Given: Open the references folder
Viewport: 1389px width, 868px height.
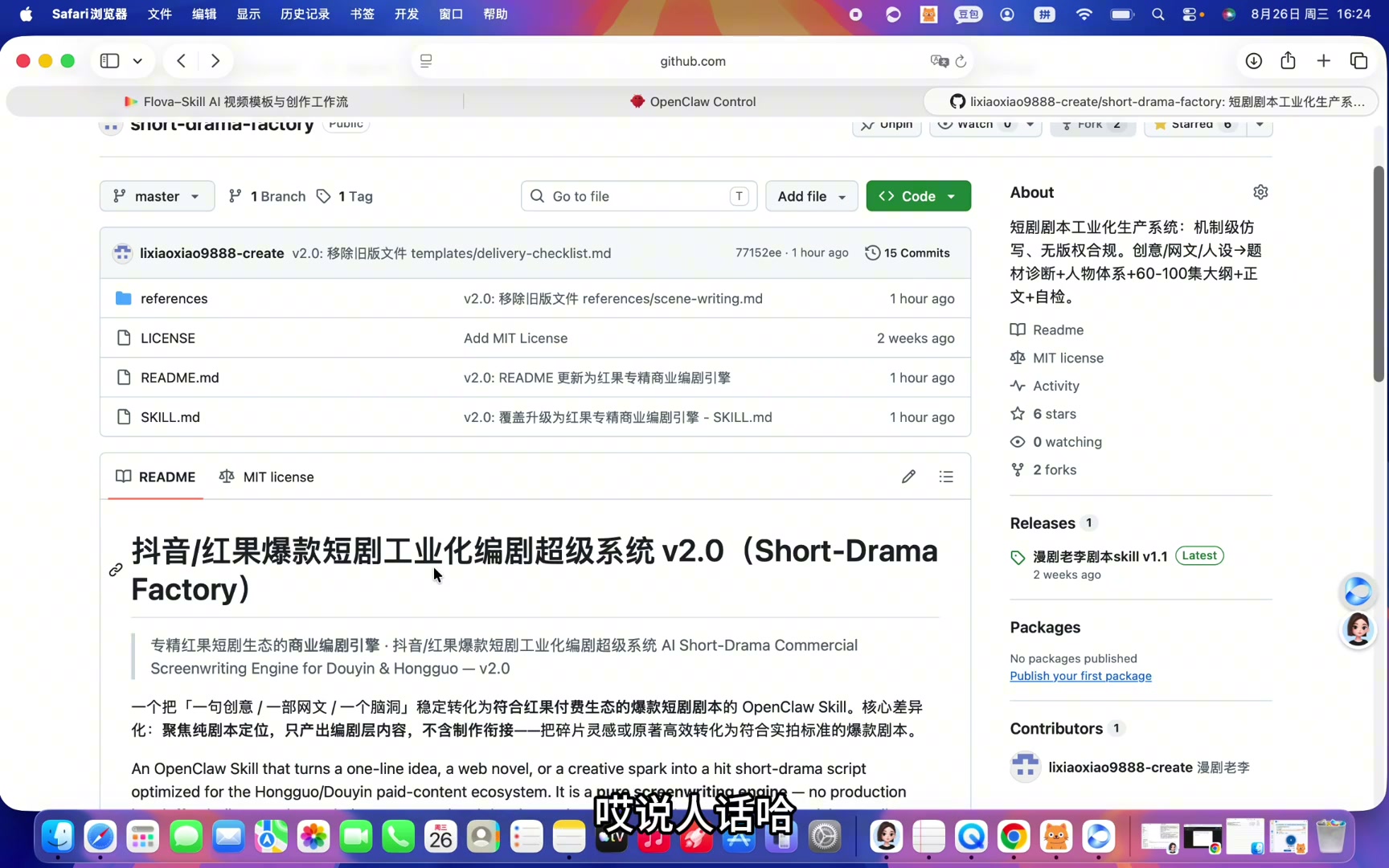Looking at the screenshot, I should pyautogui.click(x=174, y=298).
